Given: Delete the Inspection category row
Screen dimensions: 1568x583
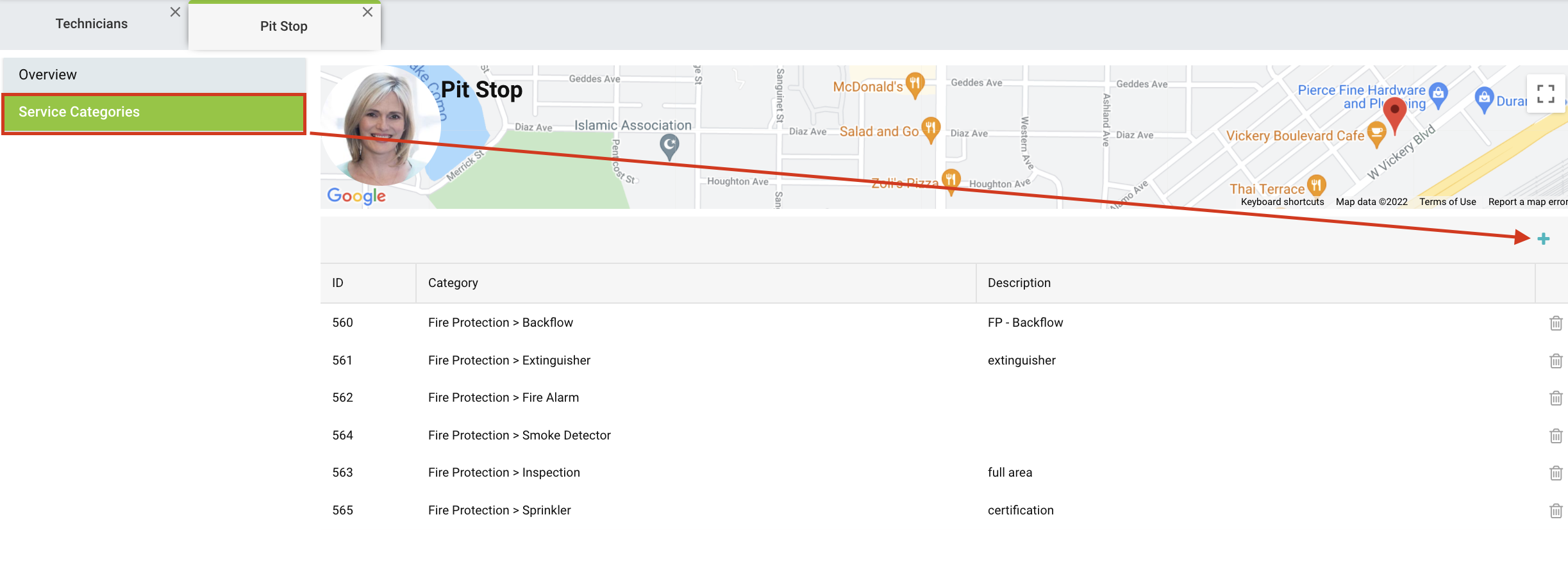Looking at the screenshot, I should pyautogui.click(x=1556, y=473).
